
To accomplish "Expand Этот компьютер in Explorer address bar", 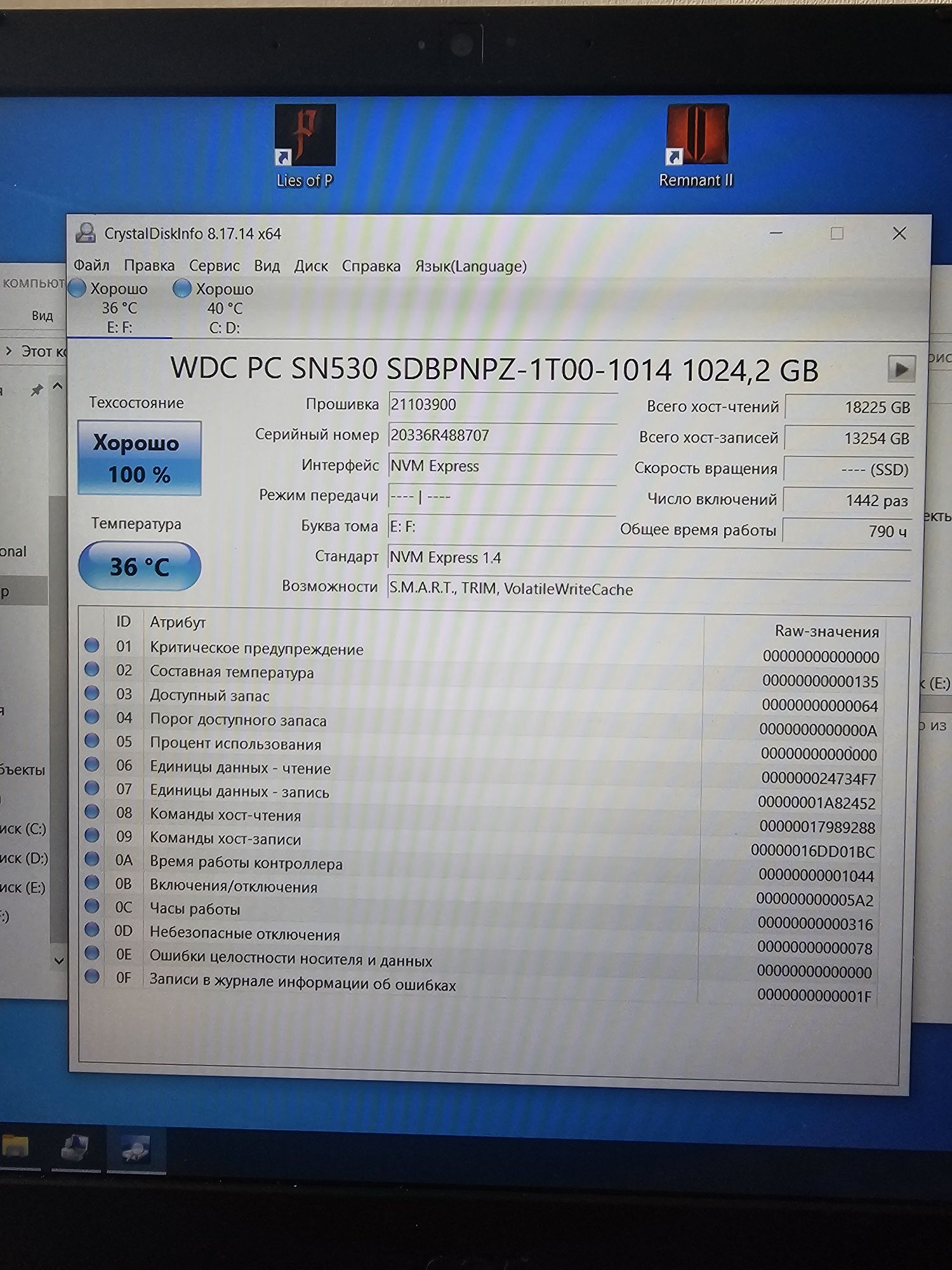I will [8, 350].
